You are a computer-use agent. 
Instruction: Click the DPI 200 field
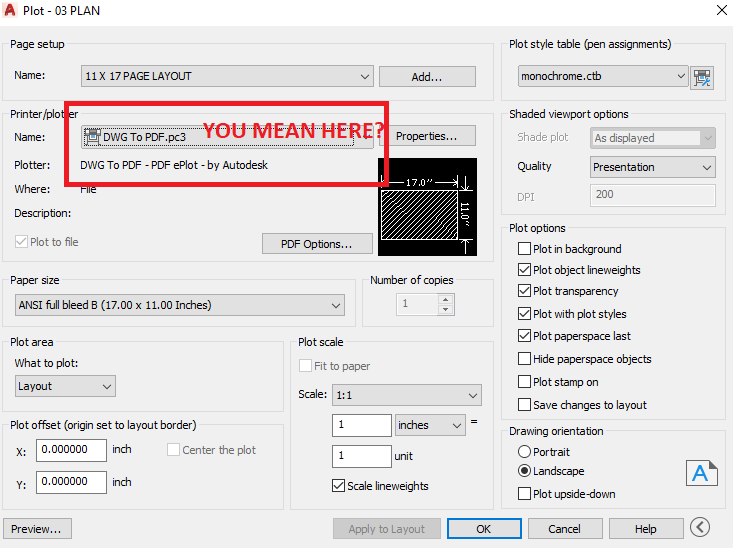653,195
